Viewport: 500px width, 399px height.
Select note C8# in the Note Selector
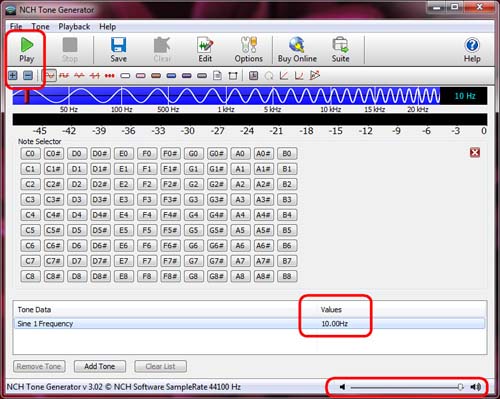pos(53,276)
